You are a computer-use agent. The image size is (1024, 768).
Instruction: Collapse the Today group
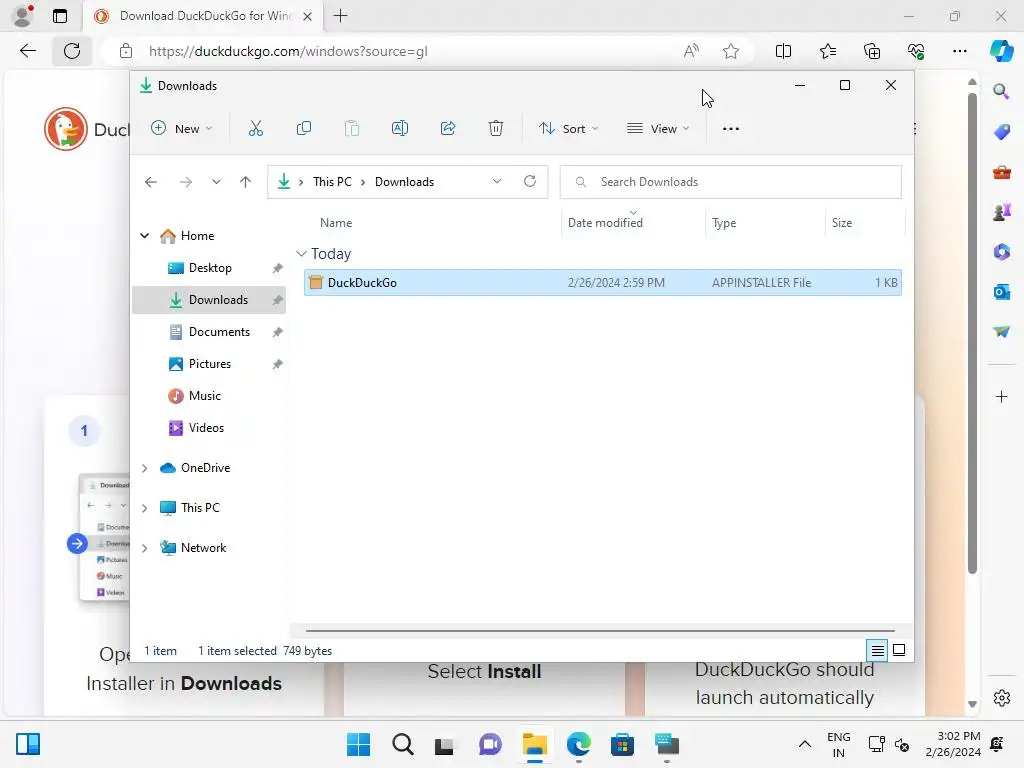301,253
